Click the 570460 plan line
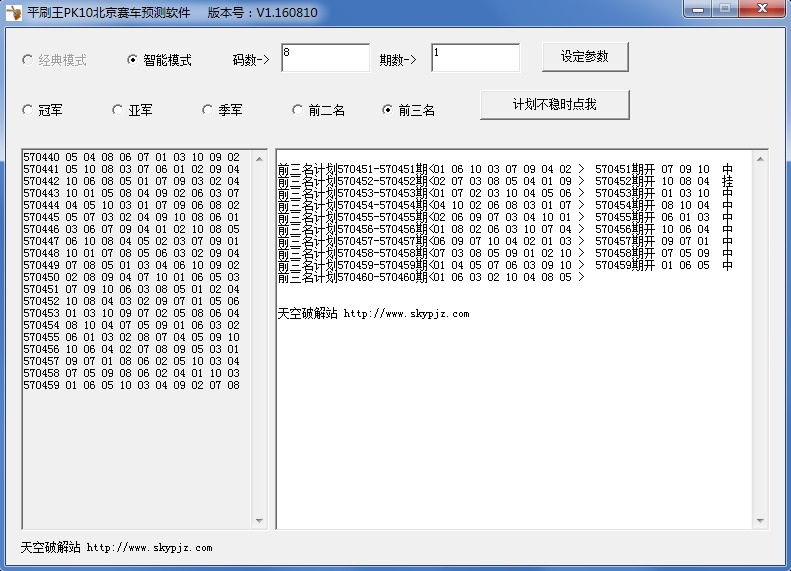This screenshot has height=571, width=791. coord(430,277)
